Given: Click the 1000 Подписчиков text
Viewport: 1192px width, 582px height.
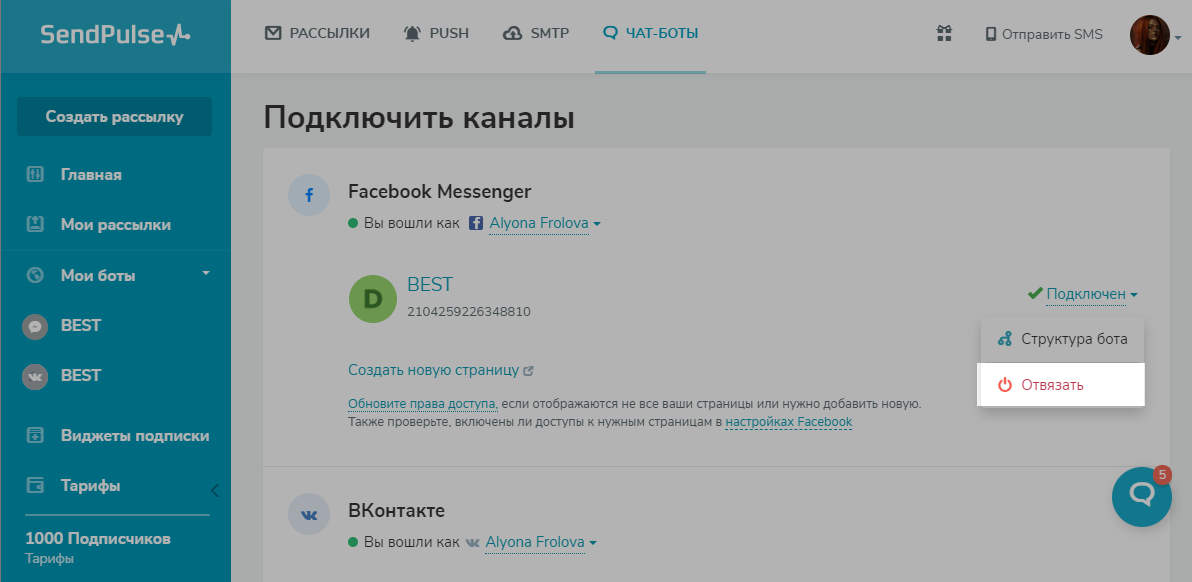Looking at the screenshot, I should (98, 539).
